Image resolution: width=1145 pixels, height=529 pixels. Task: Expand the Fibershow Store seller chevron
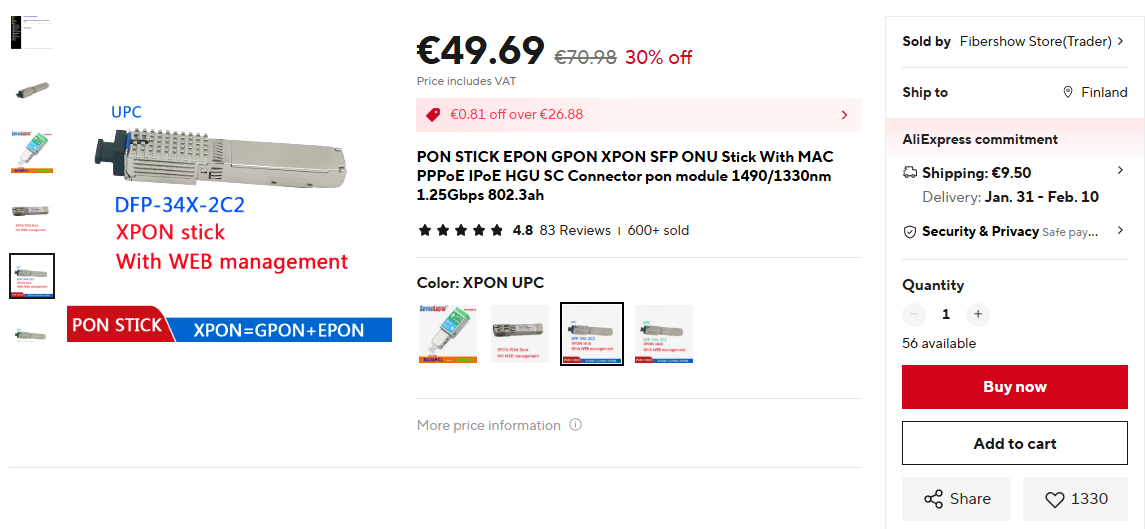(x=1121, y=42)
